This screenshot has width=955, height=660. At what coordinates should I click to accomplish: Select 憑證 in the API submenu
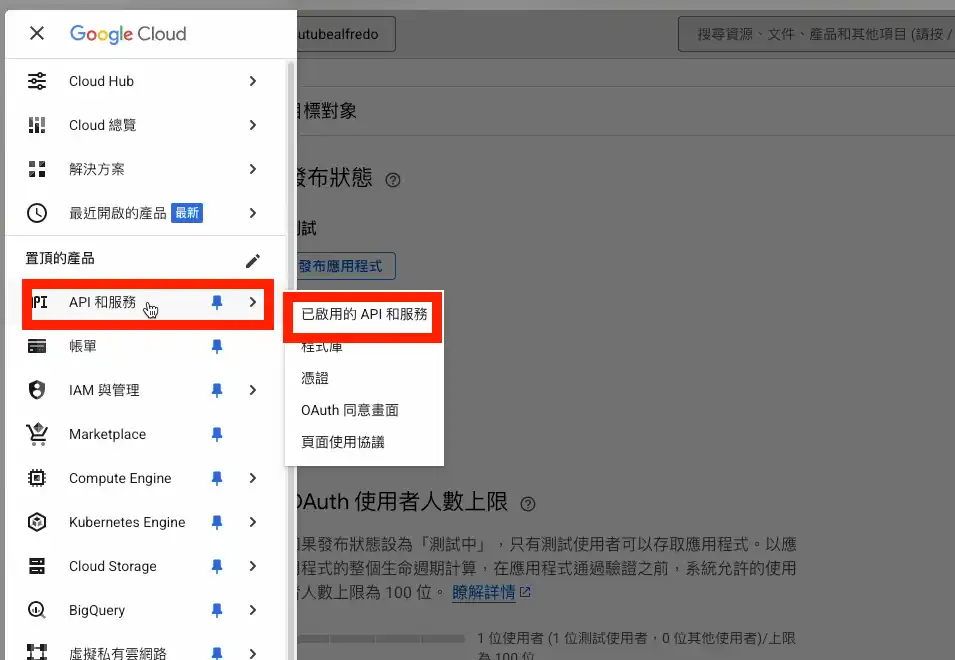pos(364,378)
